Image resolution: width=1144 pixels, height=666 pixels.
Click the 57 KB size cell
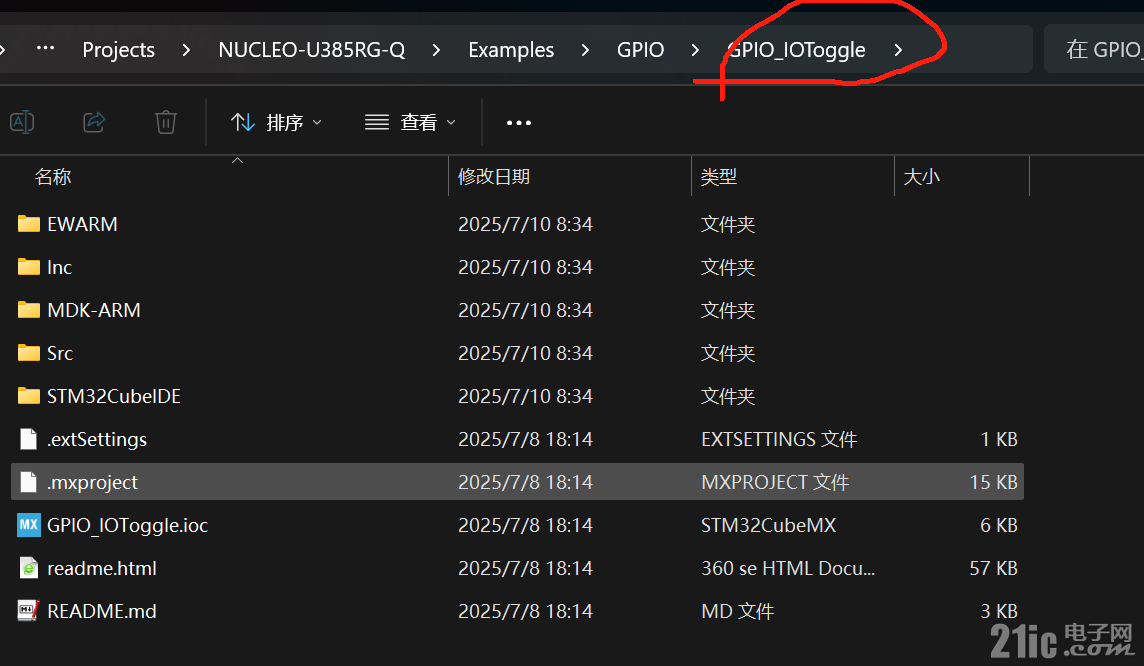pyautogui.click(x=993, y=568)
